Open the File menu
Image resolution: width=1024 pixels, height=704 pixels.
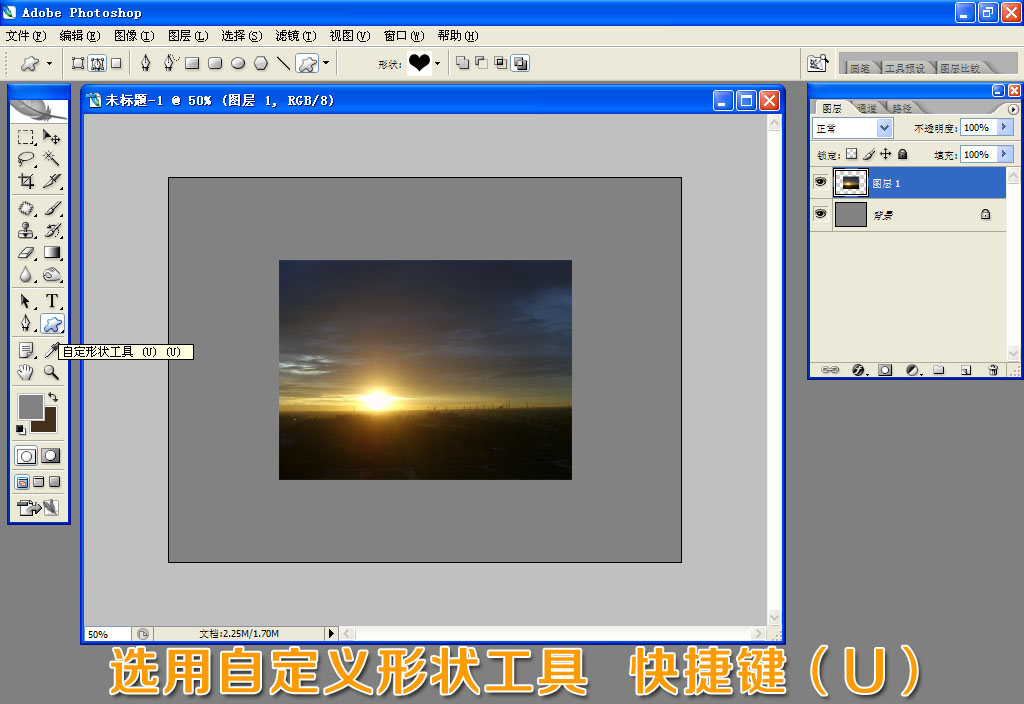26,36
